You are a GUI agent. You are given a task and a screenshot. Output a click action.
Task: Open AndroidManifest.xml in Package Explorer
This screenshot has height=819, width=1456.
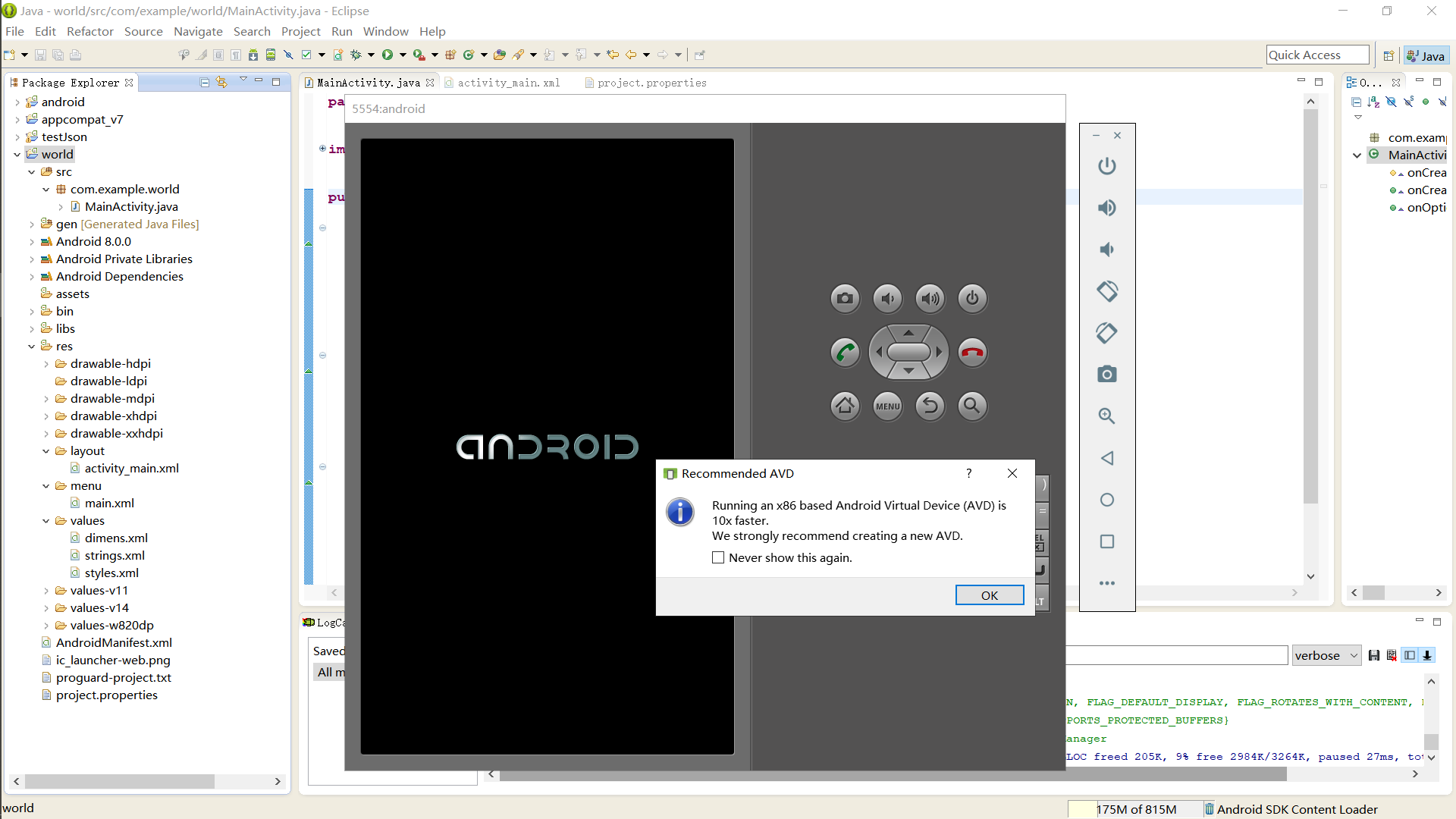pyautogui.click(x=114, y=643)
